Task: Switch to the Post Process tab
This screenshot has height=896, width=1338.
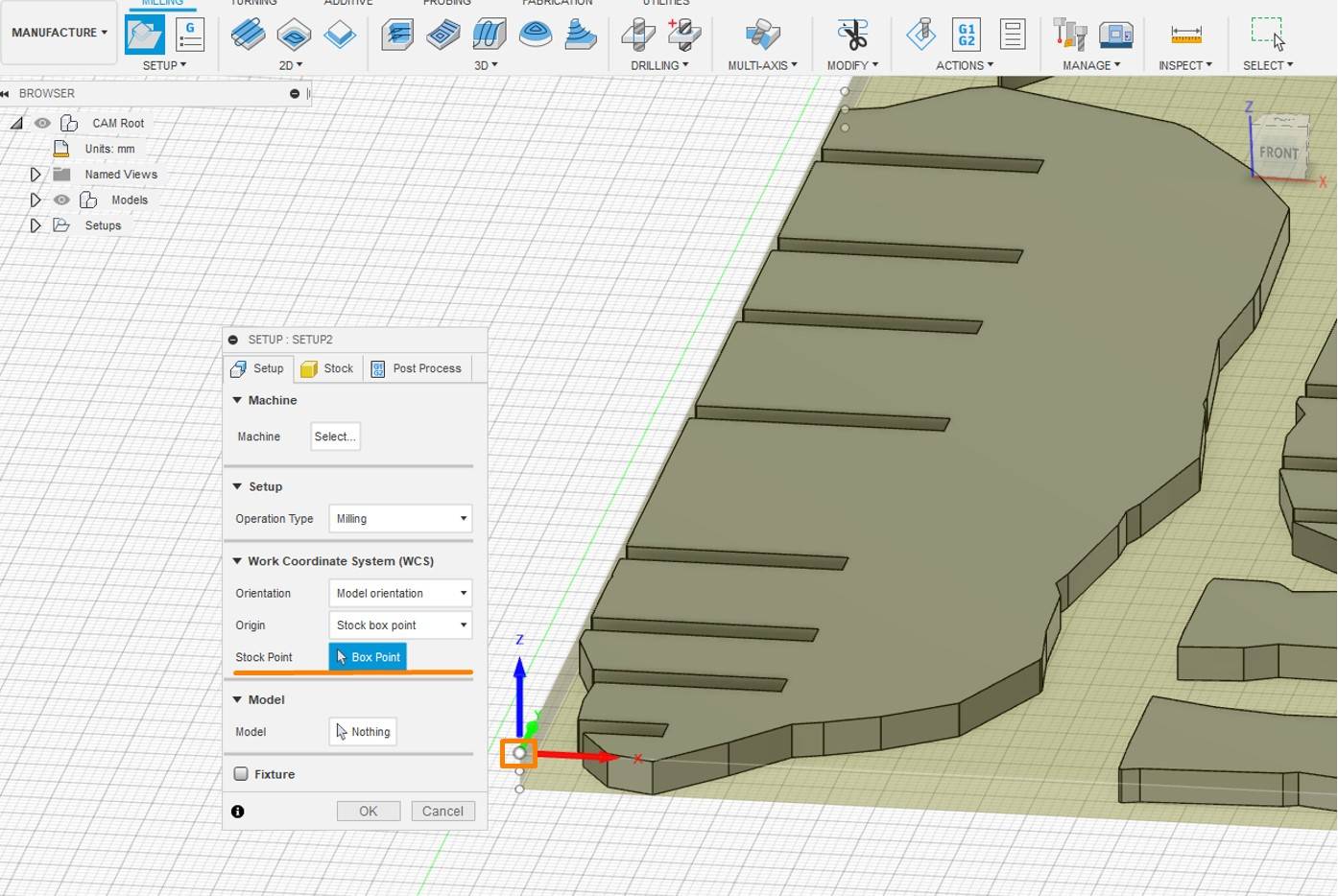Action: (x=417, y=368)
